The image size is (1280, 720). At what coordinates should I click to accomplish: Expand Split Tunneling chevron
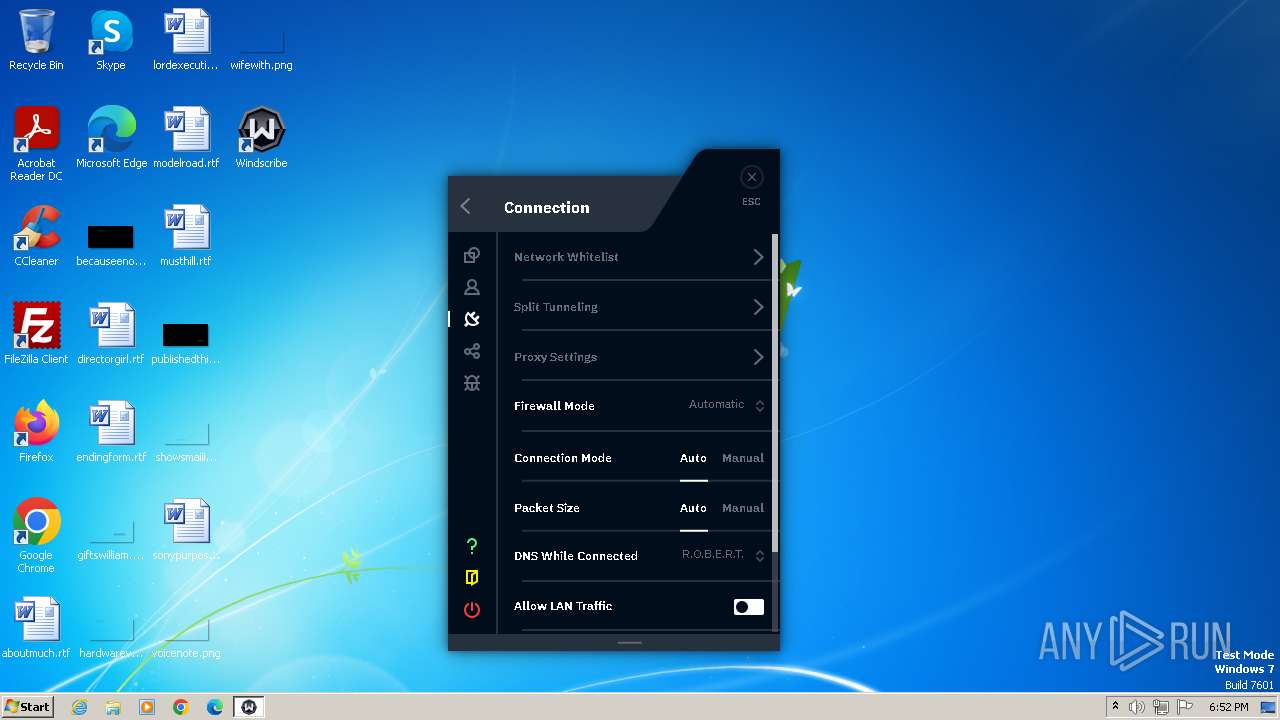click(x=758, y=307)
